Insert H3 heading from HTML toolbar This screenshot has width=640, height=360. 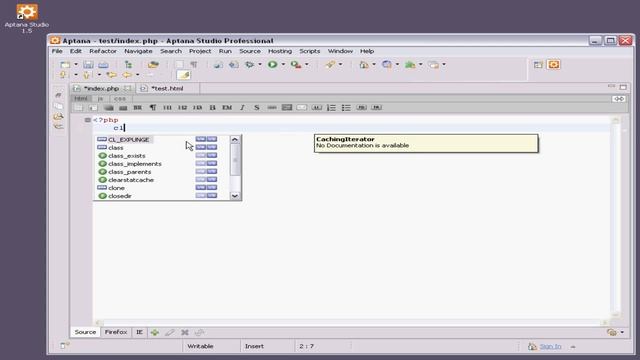[198, 107]
